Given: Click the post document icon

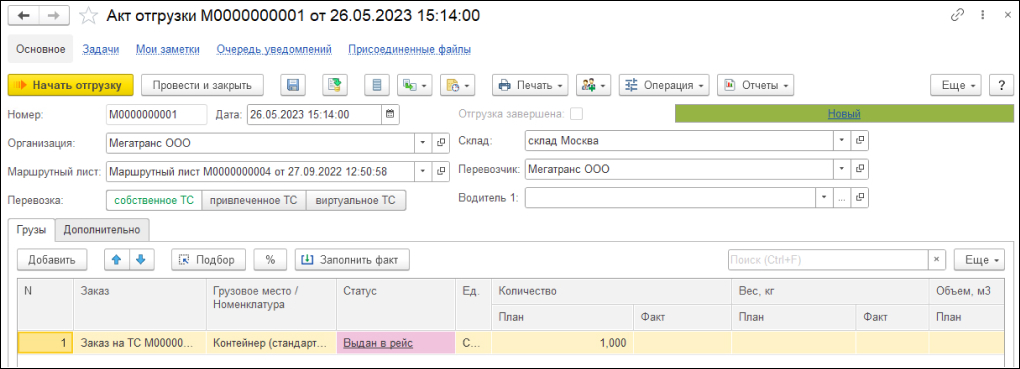Looking at the screenshot, I should (335, 85).
